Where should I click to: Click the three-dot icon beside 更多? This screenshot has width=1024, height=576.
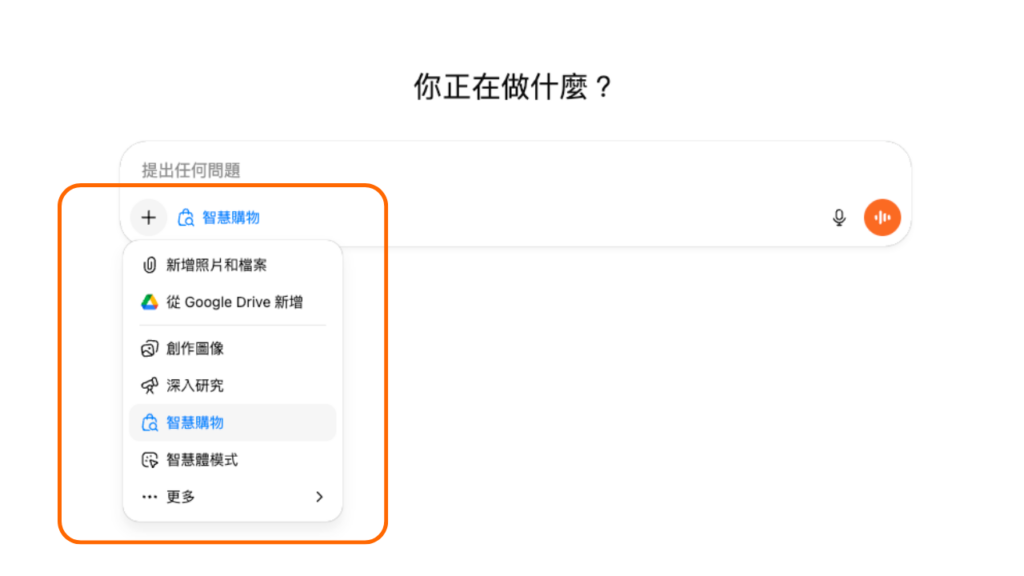[x=149, y=497]
